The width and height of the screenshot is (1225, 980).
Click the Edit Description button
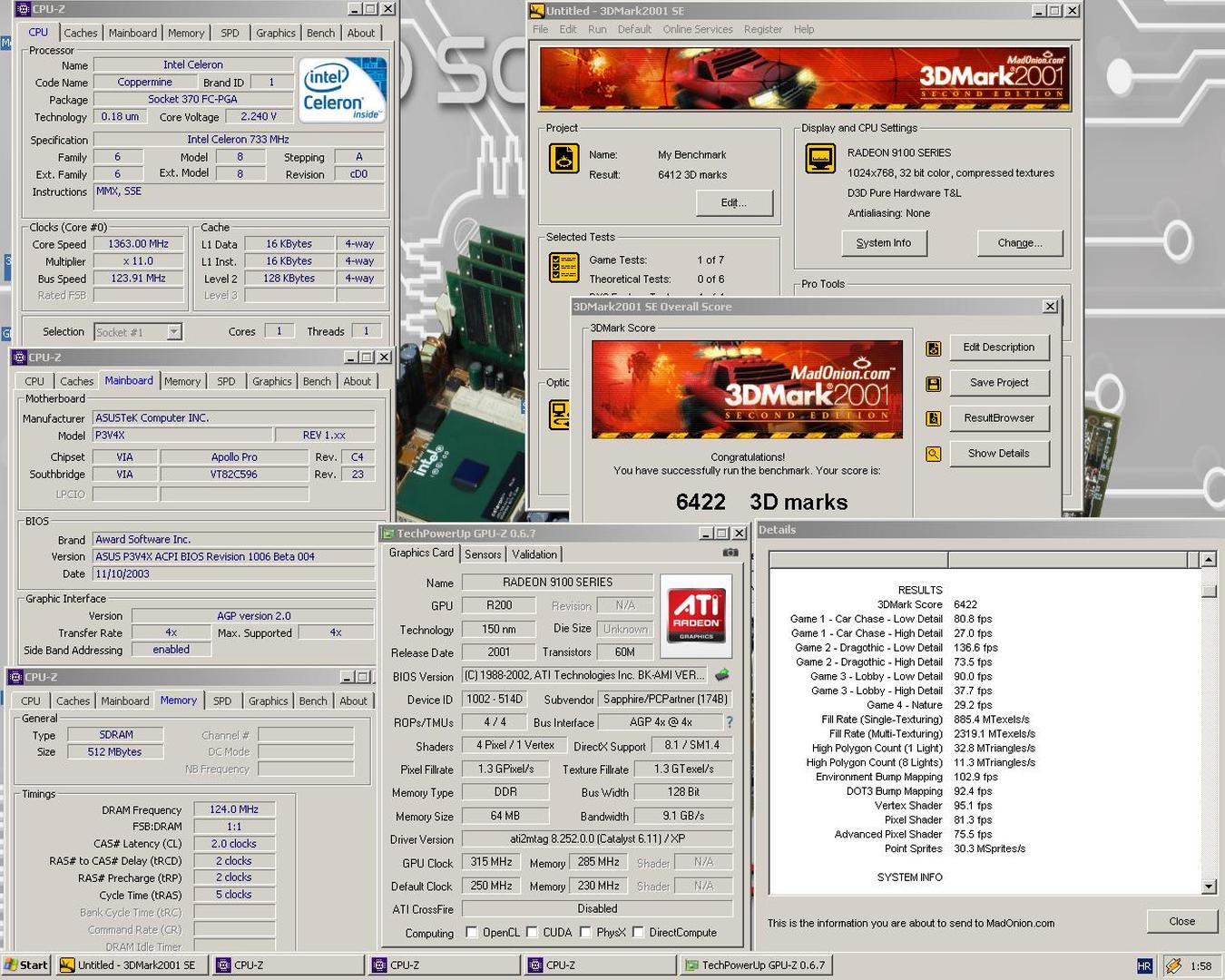point(999,348)
